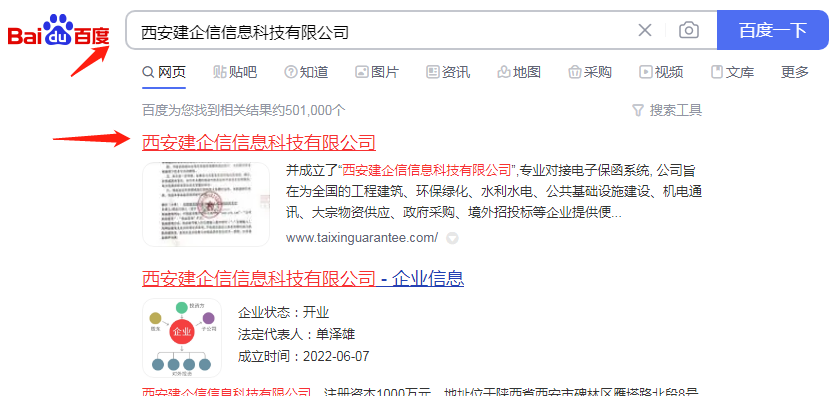Open the 更多 menu

tap(795, 72)
